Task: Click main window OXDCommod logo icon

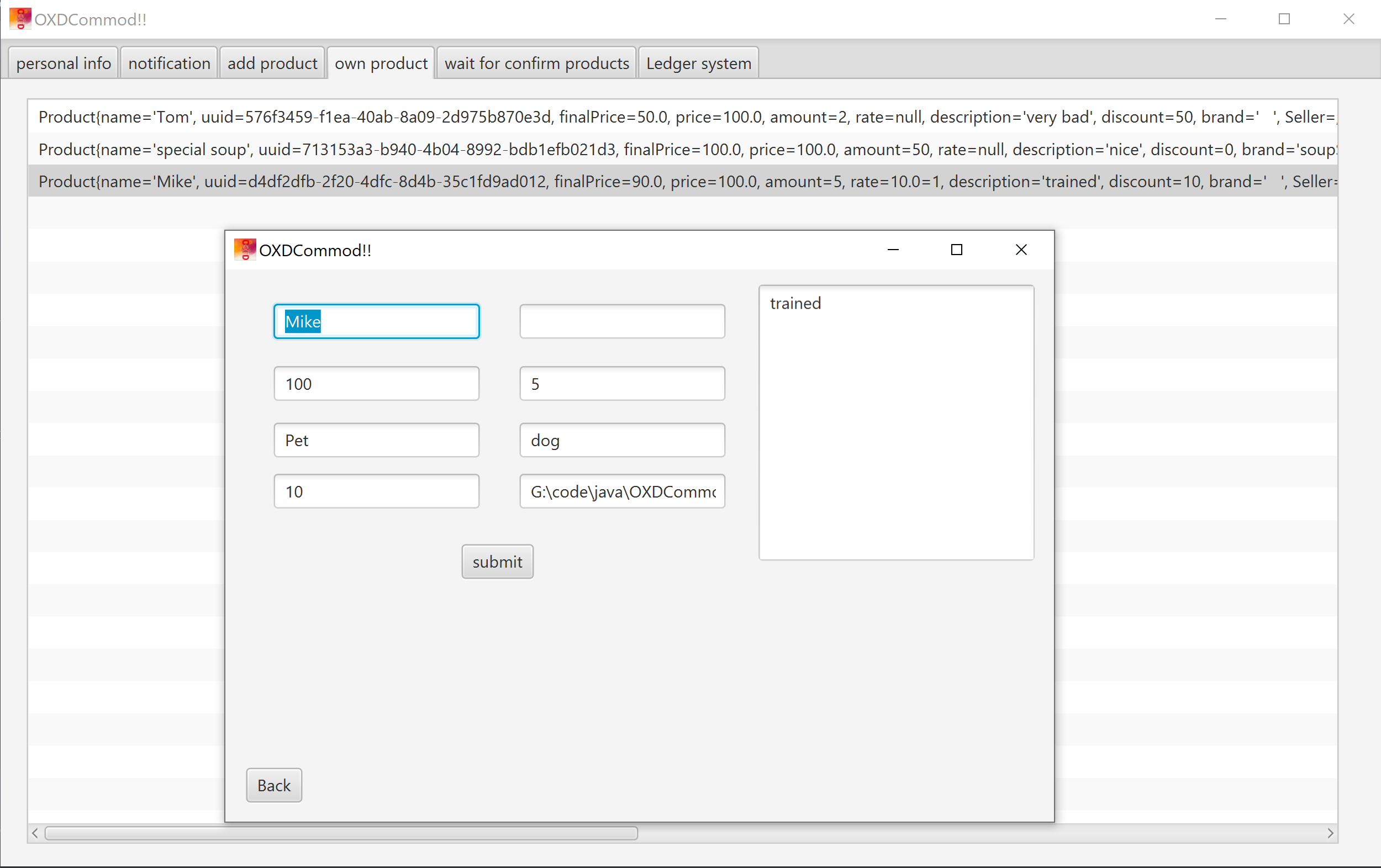Action: pos(20,19)
